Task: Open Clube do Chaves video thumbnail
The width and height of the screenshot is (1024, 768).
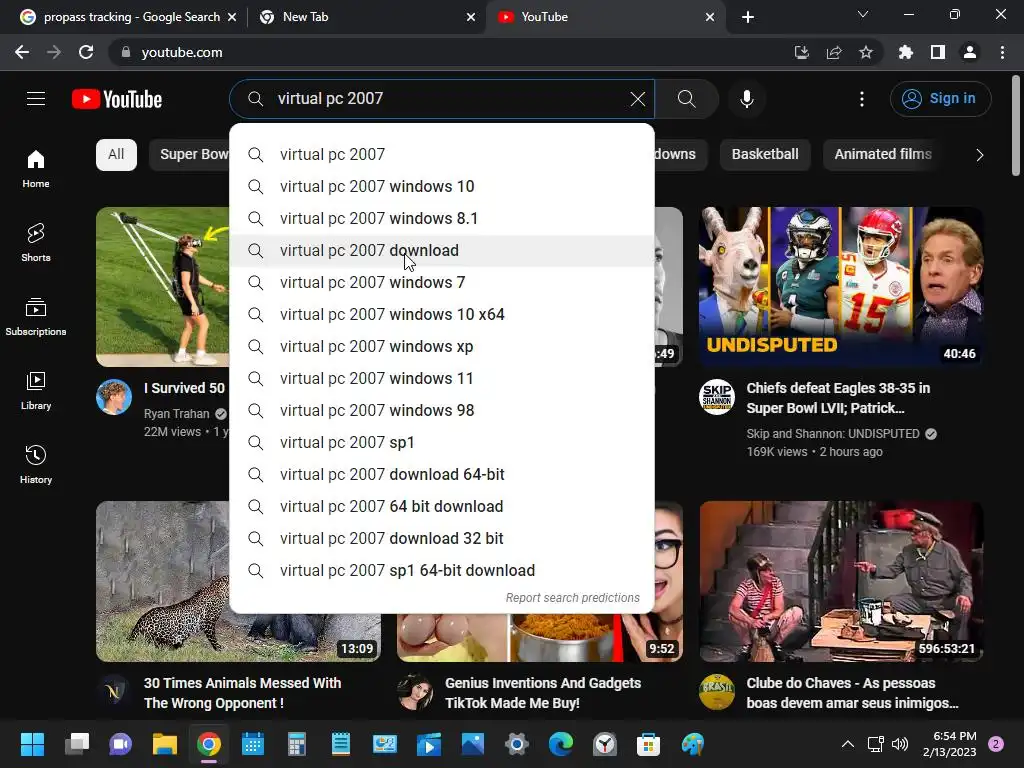Action: [841, 581]
